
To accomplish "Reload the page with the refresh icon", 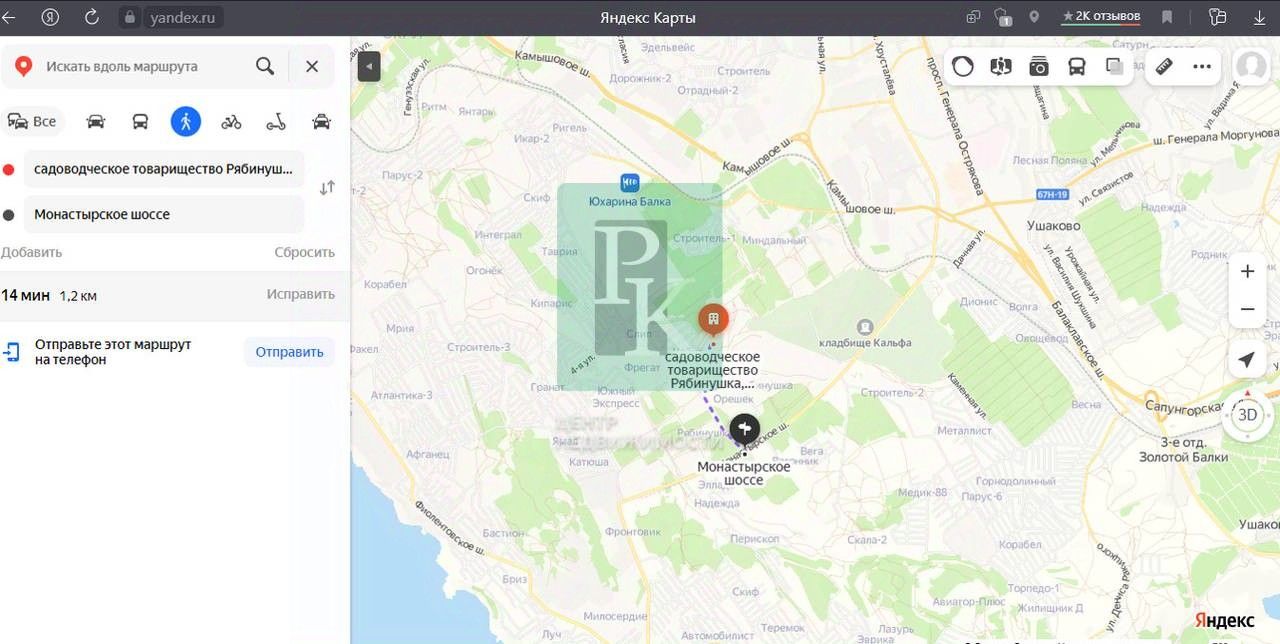I will pos(92,17).
